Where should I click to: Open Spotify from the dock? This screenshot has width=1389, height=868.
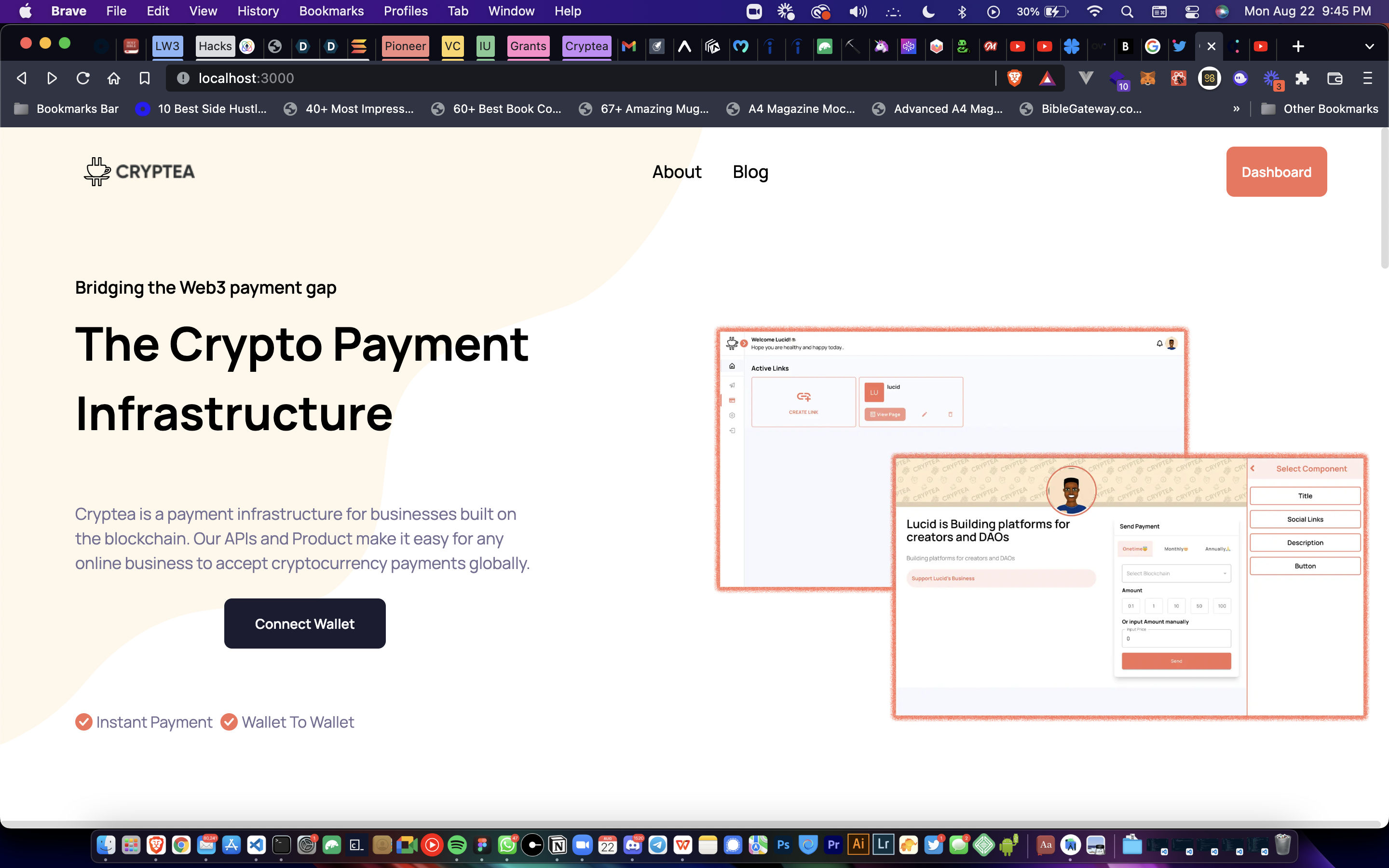pyautogui.click(x=457, y=845)
